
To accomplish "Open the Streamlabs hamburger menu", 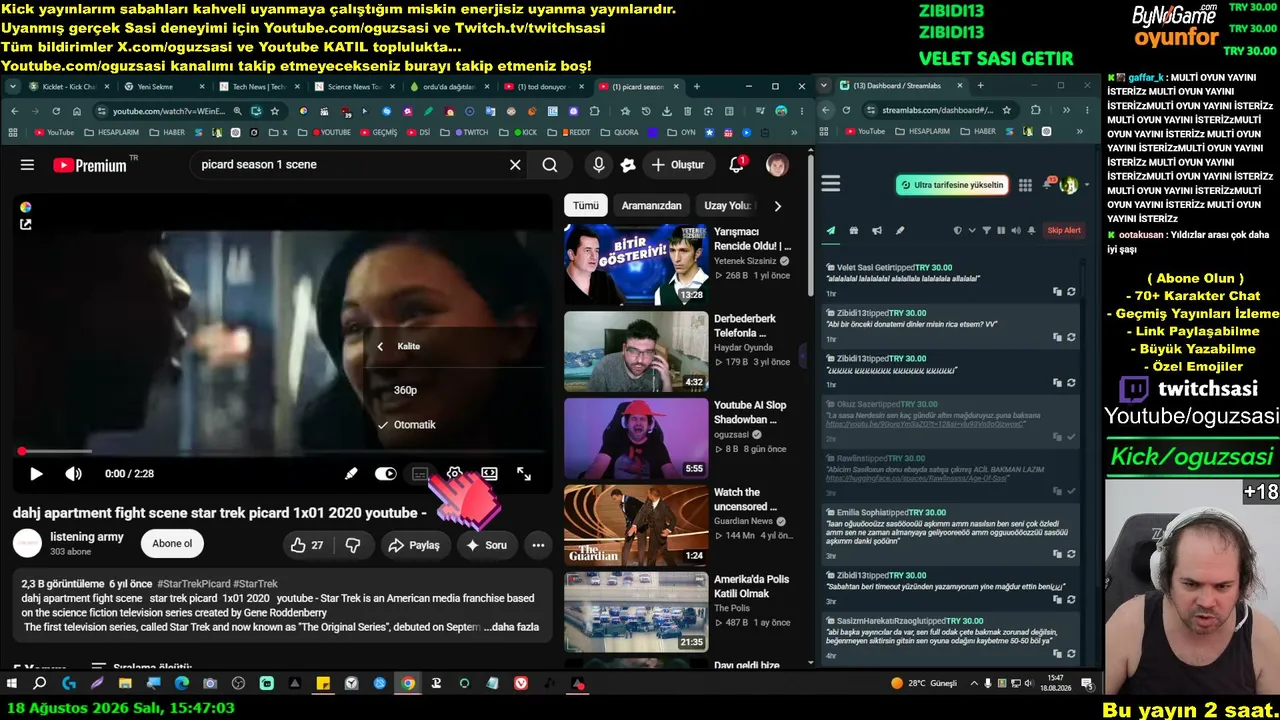I will (830, 183).
